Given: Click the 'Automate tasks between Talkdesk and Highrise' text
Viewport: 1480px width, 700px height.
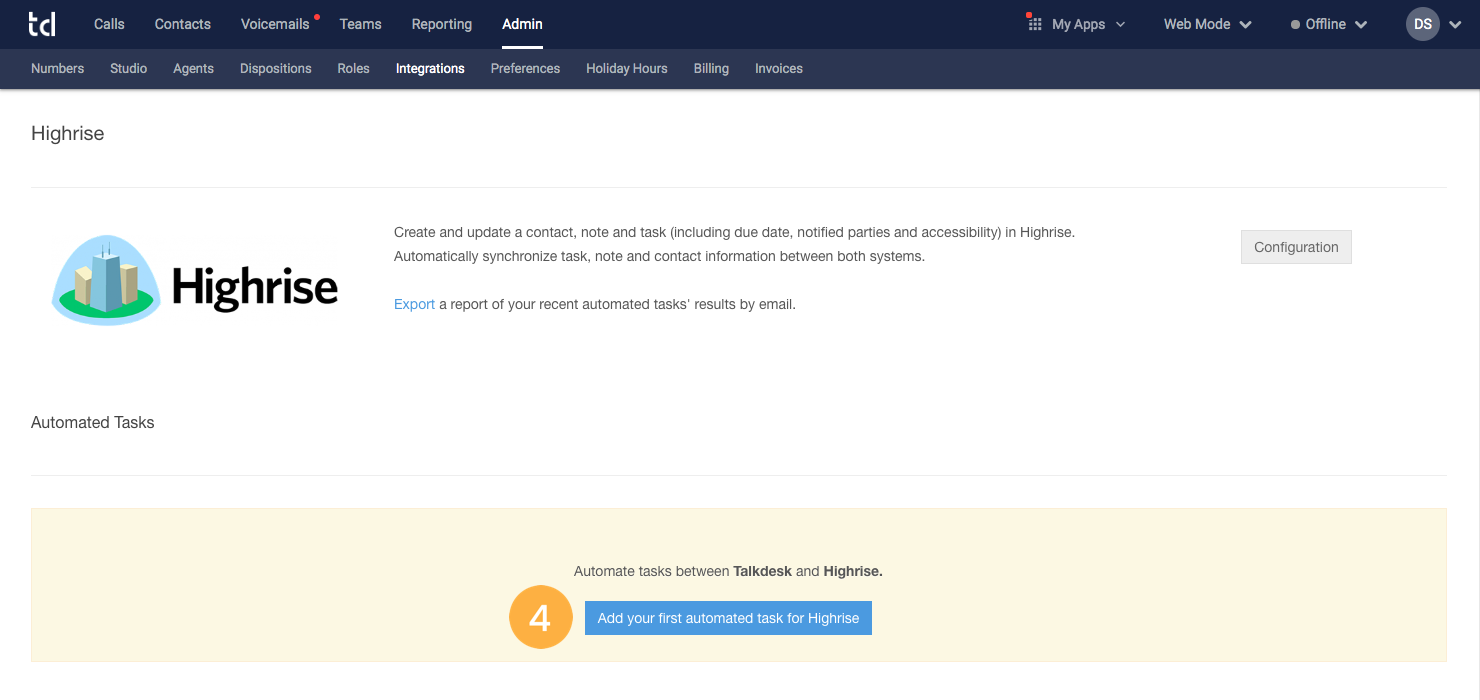Looking at the screenshot, I should coord(728,571).
